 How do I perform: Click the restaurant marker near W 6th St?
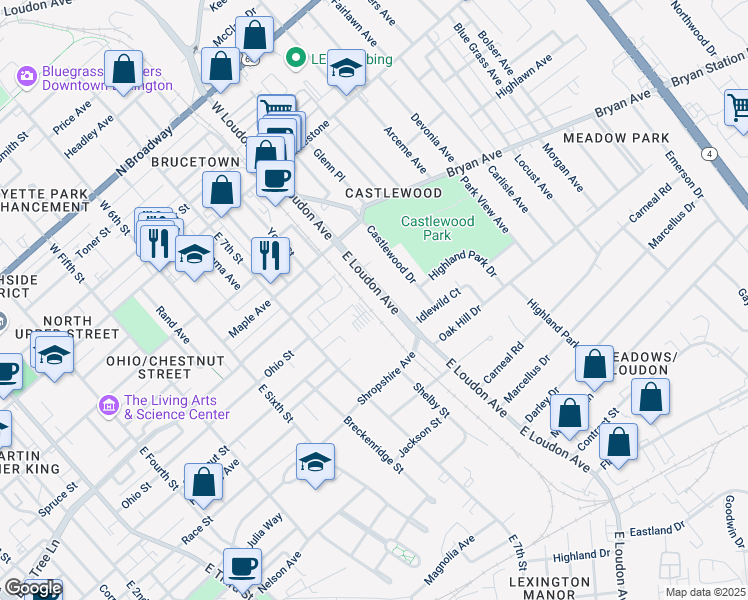tap(158, 242)
